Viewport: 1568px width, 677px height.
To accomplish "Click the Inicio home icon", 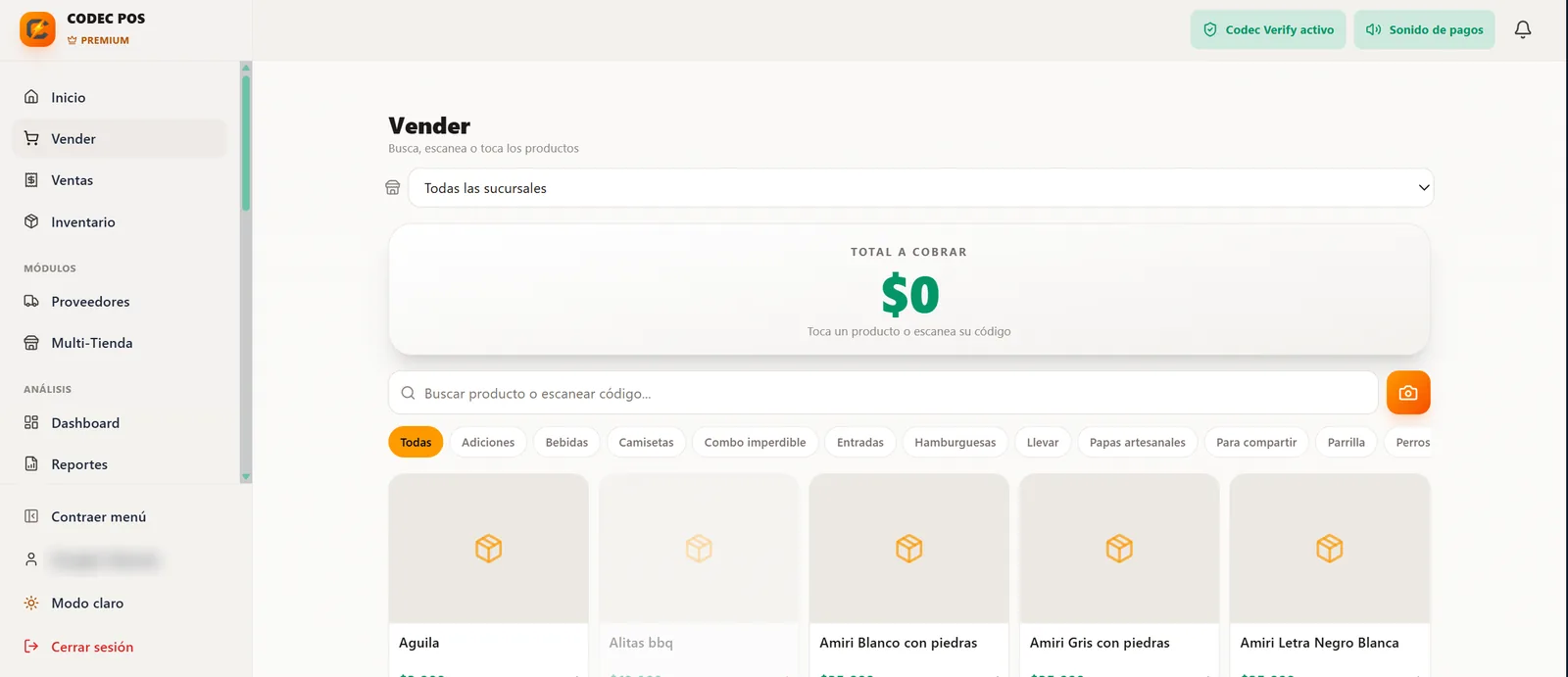I will tap(31, 97).
